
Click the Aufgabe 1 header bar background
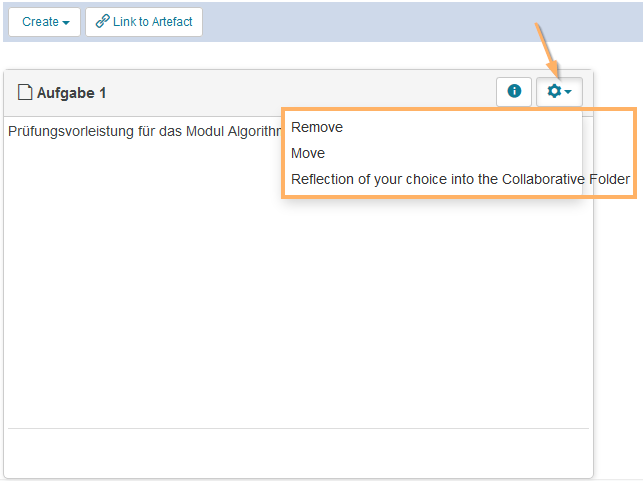300,92
